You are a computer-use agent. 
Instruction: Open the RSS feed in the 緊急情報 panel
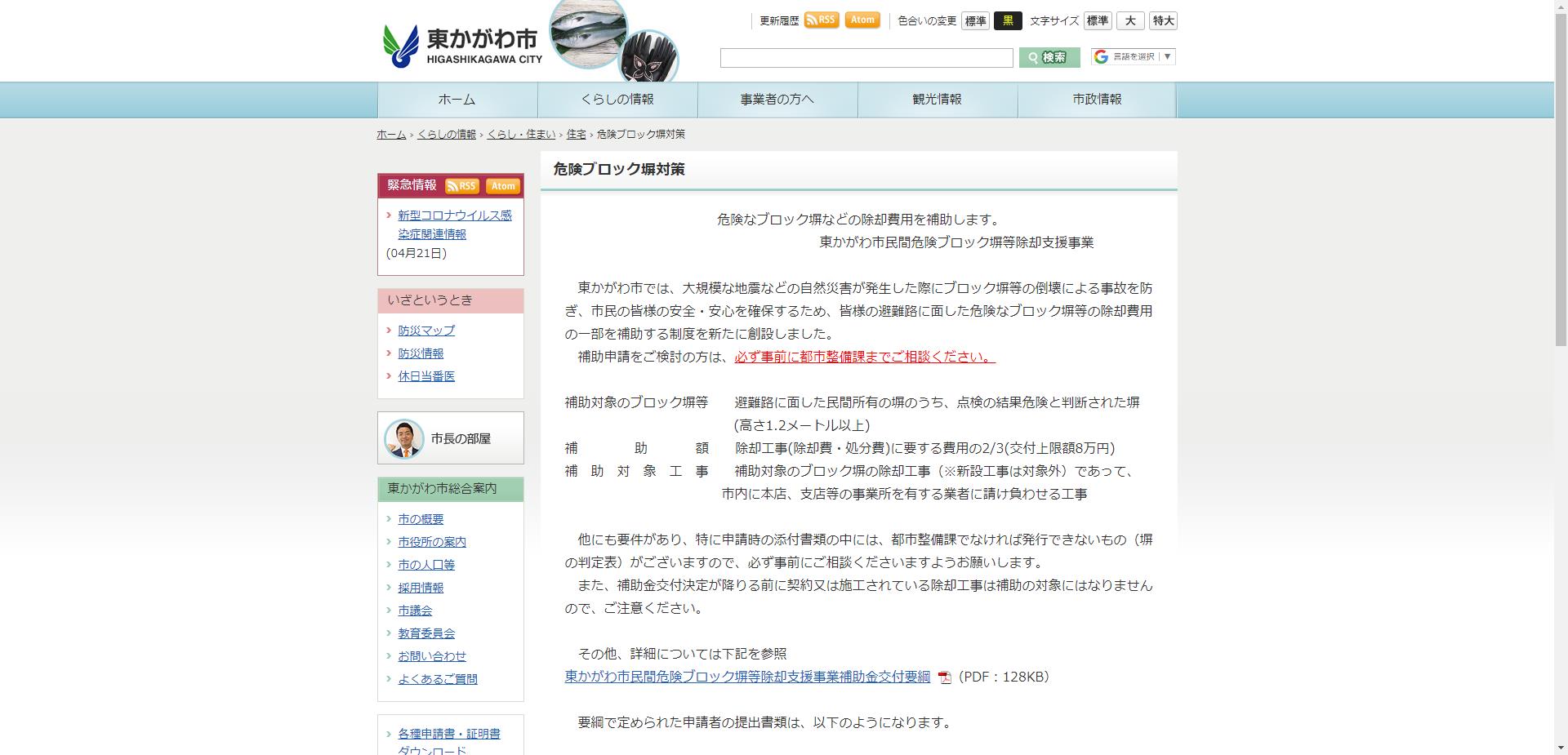461,186
